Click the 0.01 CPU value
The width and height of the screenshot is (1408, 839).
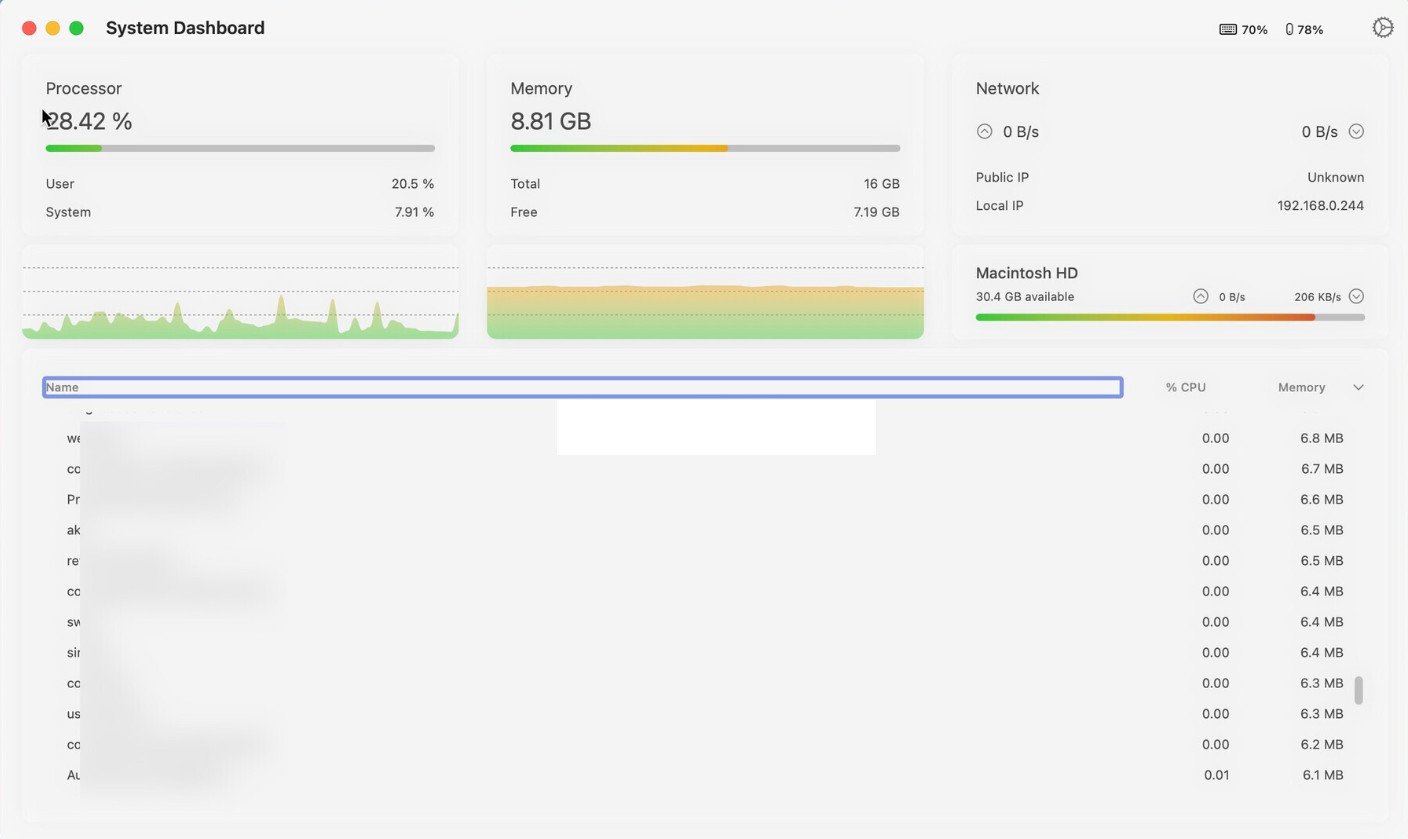(1216, 775)
